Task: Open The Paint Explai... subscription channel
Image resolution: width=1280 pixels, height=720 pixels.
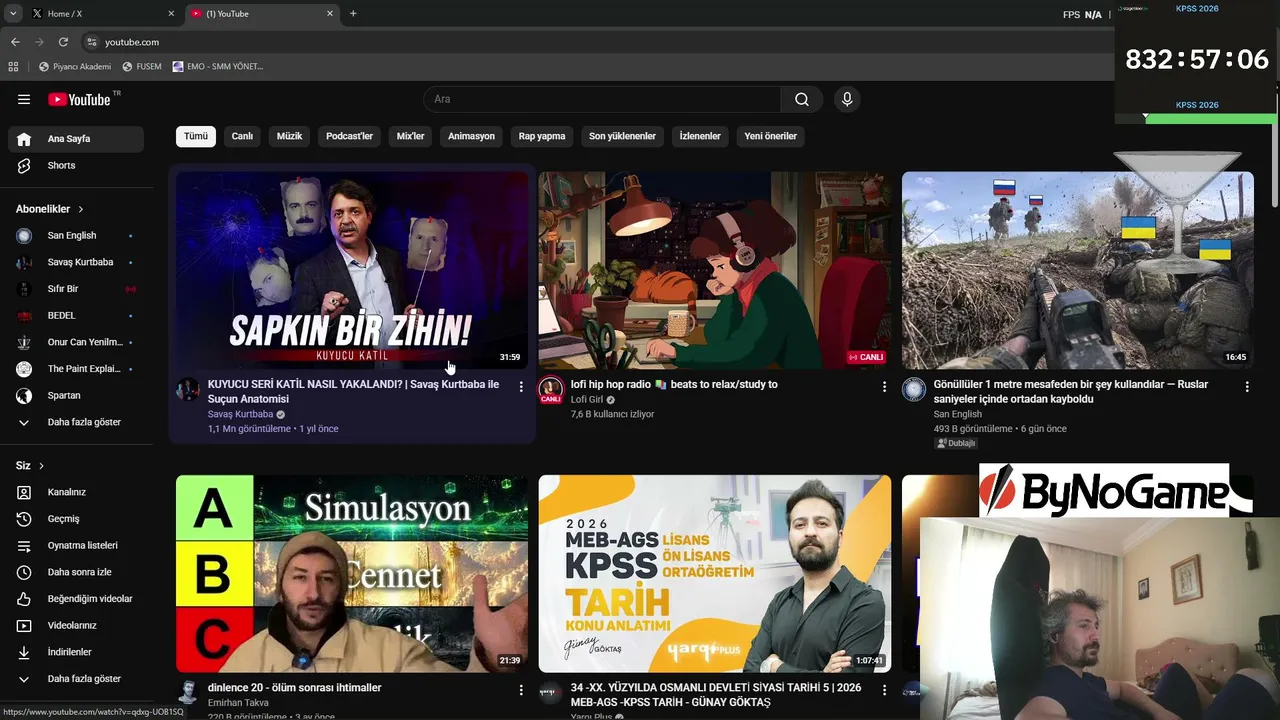Action: coord(76,369)
